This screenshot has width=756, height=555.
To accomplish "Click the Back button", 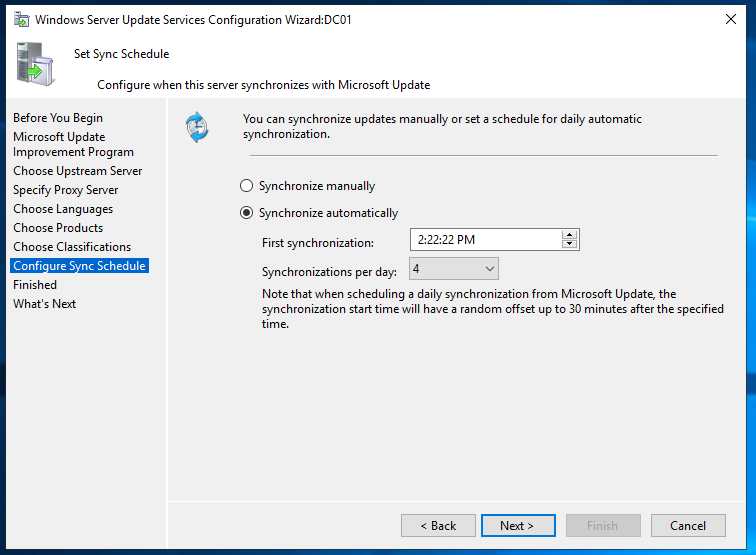I will pos(438,525).
